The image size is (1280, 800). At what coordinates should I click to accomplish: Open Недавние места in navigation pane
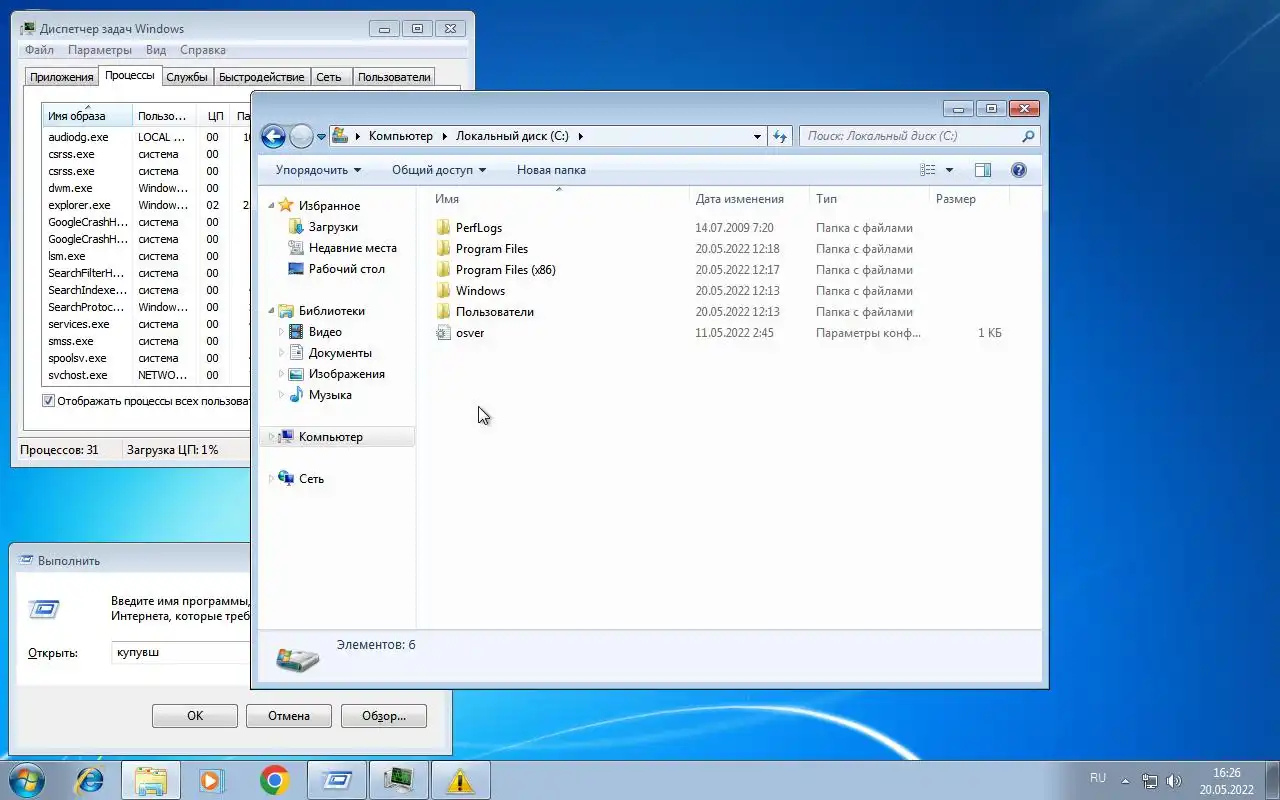[x=353, y=248]
